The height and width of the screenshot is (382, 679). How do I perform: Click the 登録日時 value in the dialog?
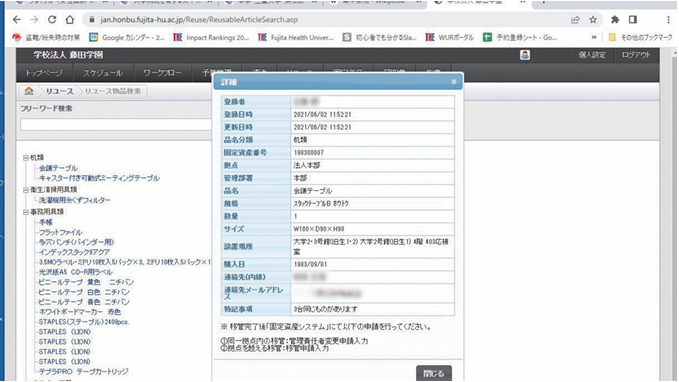323,114
